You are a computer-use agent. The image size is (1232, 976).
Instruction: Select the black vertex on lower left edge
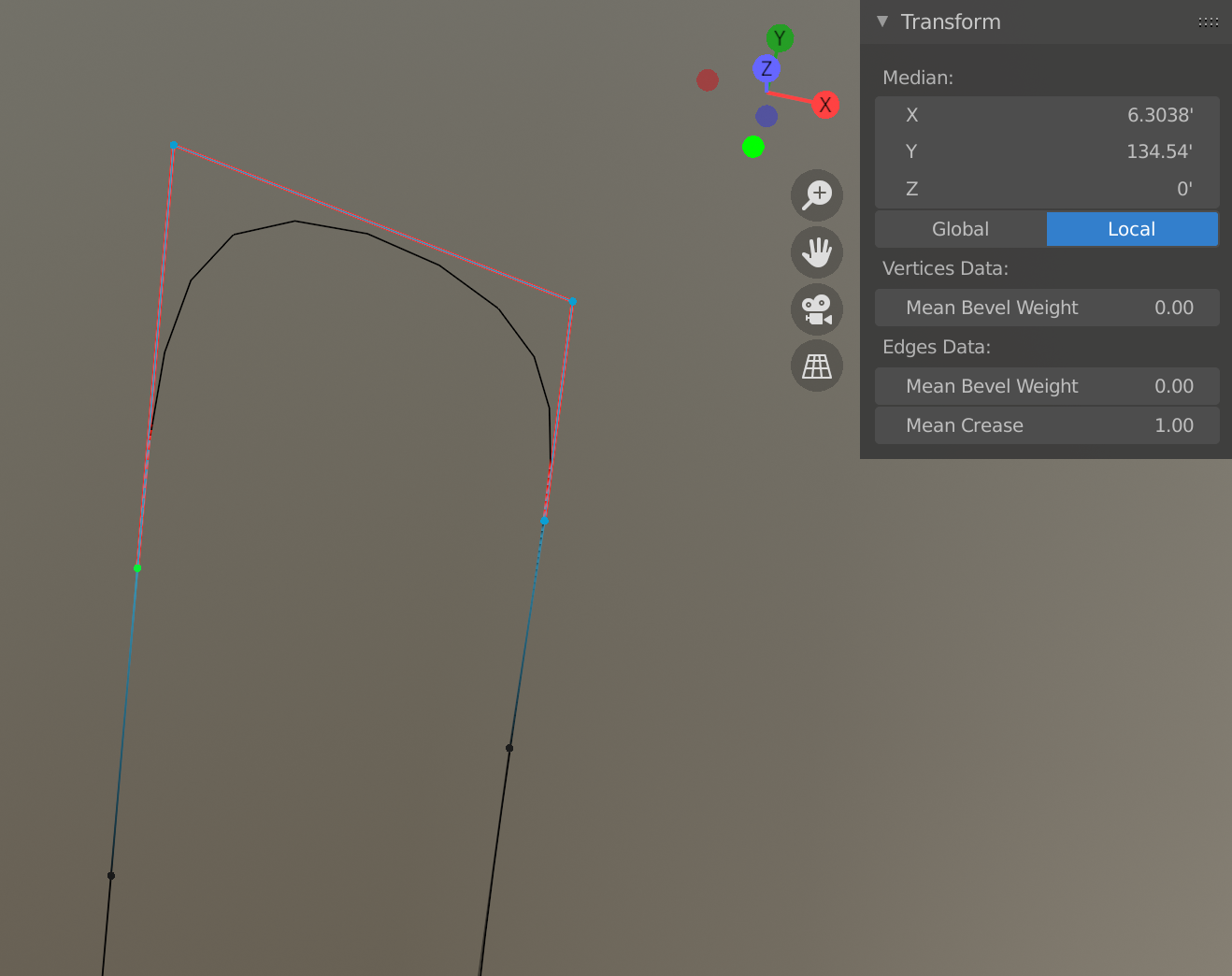(x=111, y=876)
